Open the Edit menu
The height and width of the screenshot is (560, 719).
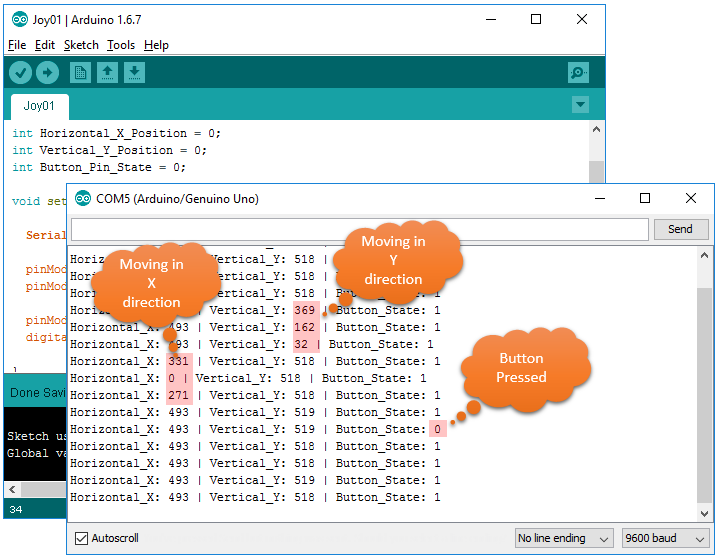[44, 45]
